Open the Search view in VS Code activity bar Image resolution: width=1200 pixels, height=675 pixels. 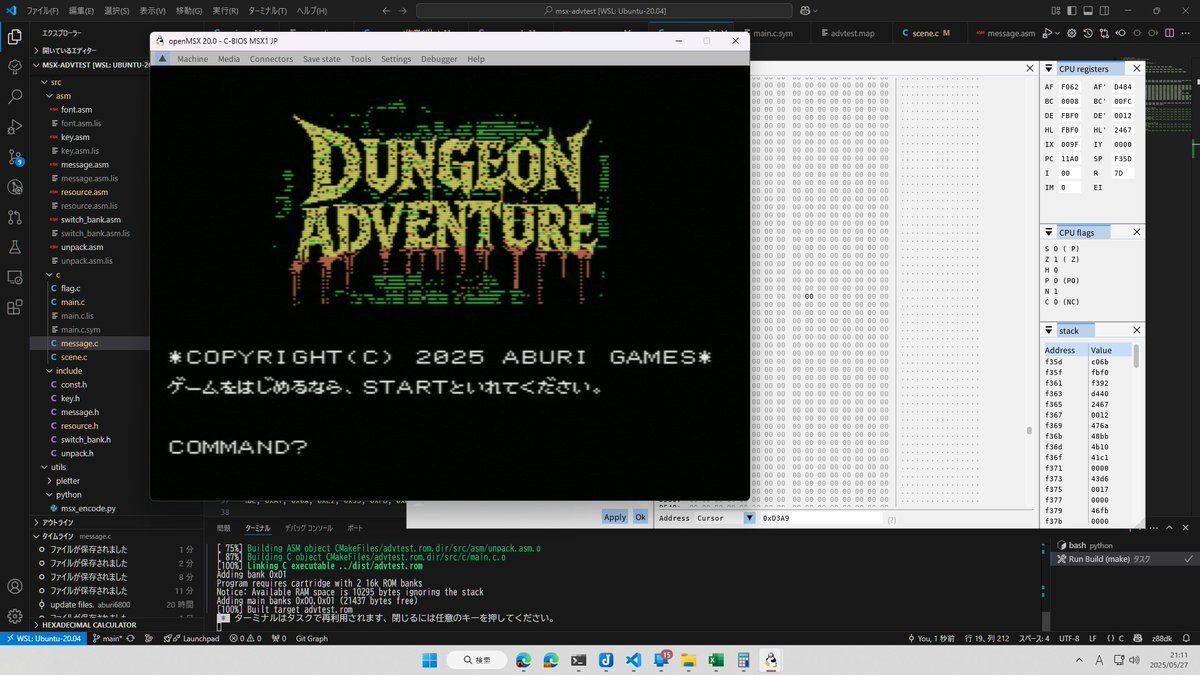click(15, 97)
